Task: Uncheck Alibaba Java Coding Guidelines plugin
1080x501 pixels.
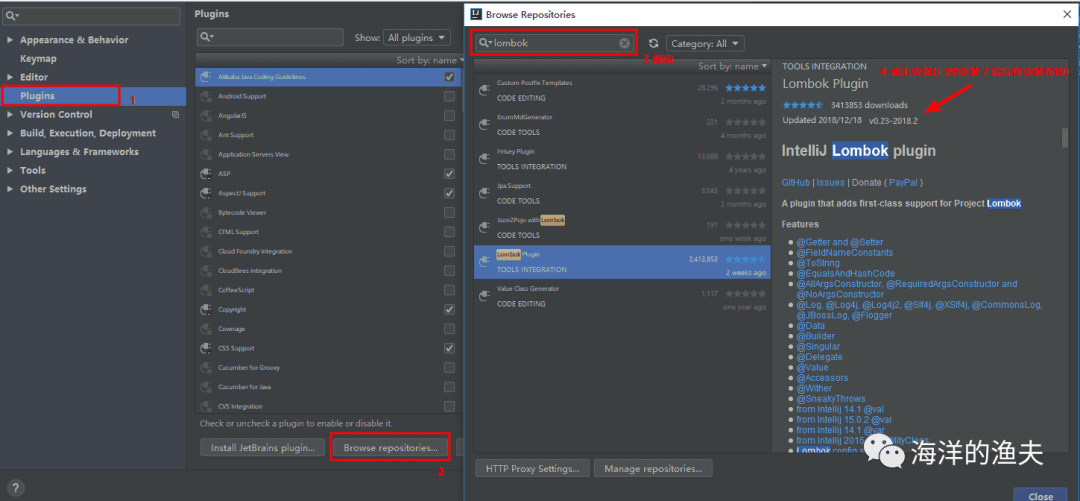Action: 449,76
